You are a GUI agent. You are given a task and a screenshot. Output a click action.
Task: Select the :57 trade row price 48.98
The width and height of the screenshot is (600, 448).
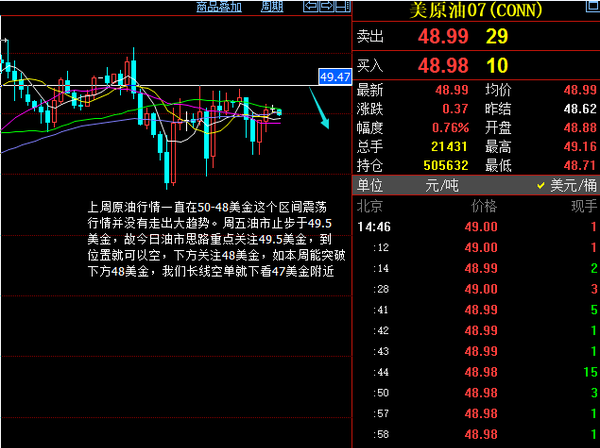tap(481, 413)
